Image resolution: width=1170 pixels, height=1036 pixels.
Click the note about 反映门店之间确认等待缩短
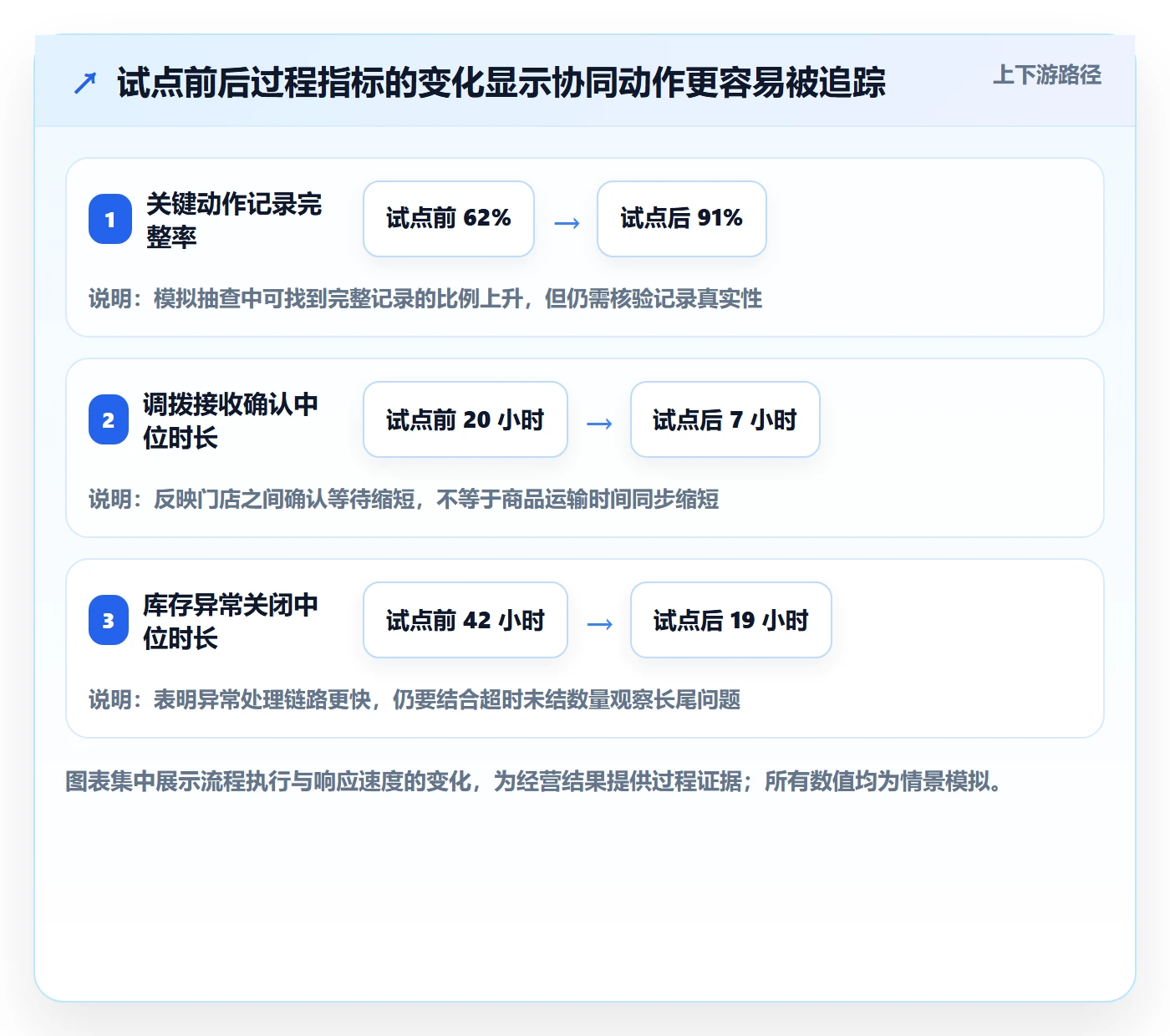404,499
